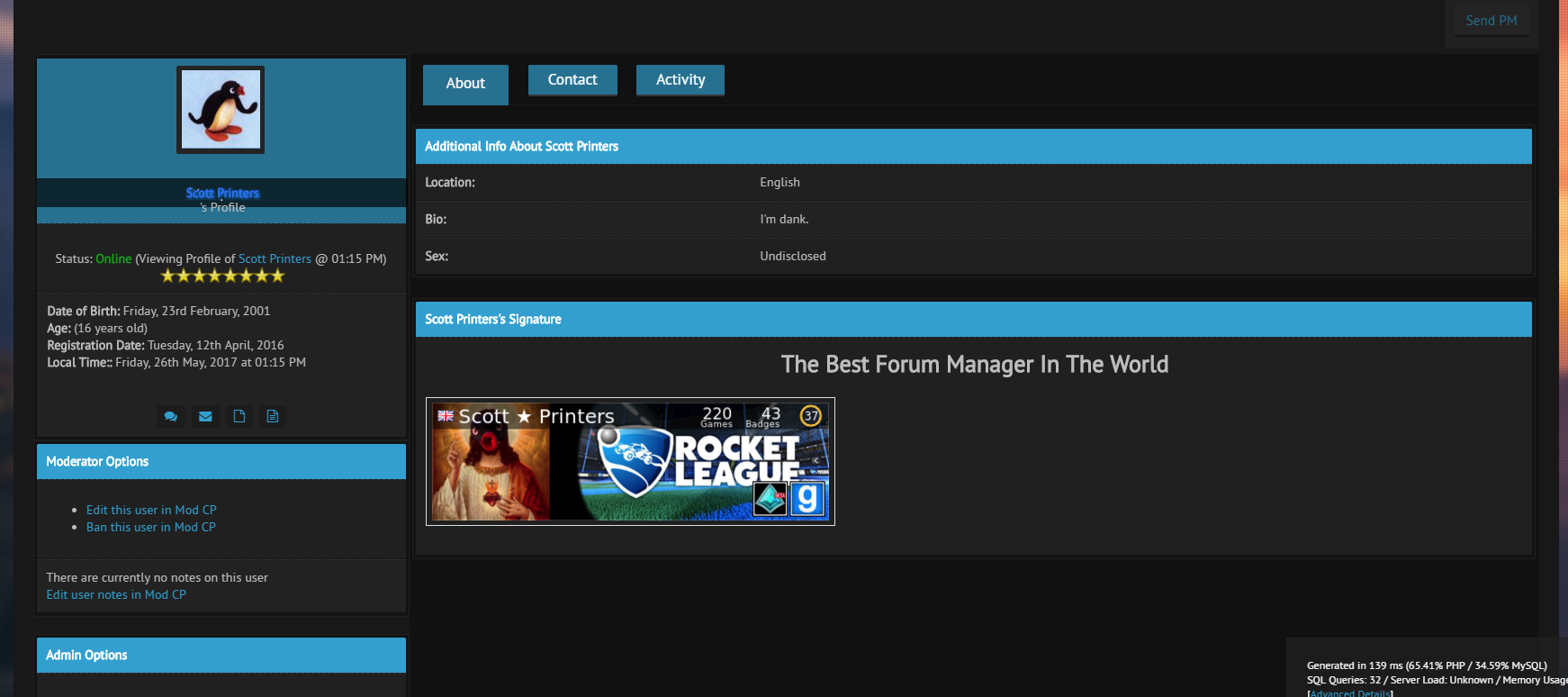
Task: Open Scott Printers link in status line
Action: 275,258
